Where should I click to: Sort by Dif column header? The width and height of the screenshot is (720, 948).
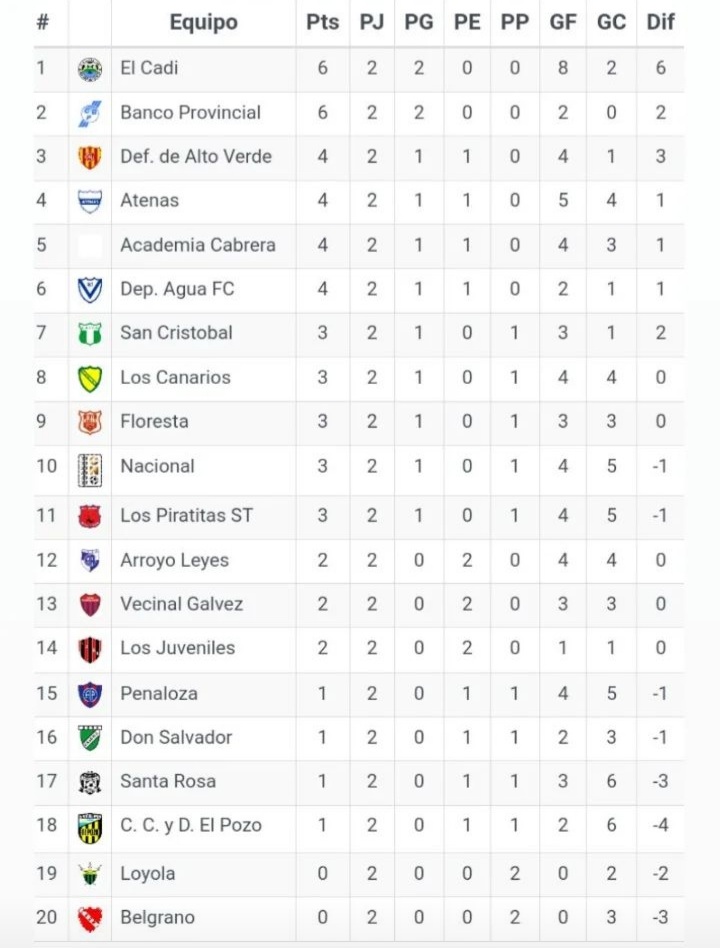pyautogui.click(x=660, y=22)
